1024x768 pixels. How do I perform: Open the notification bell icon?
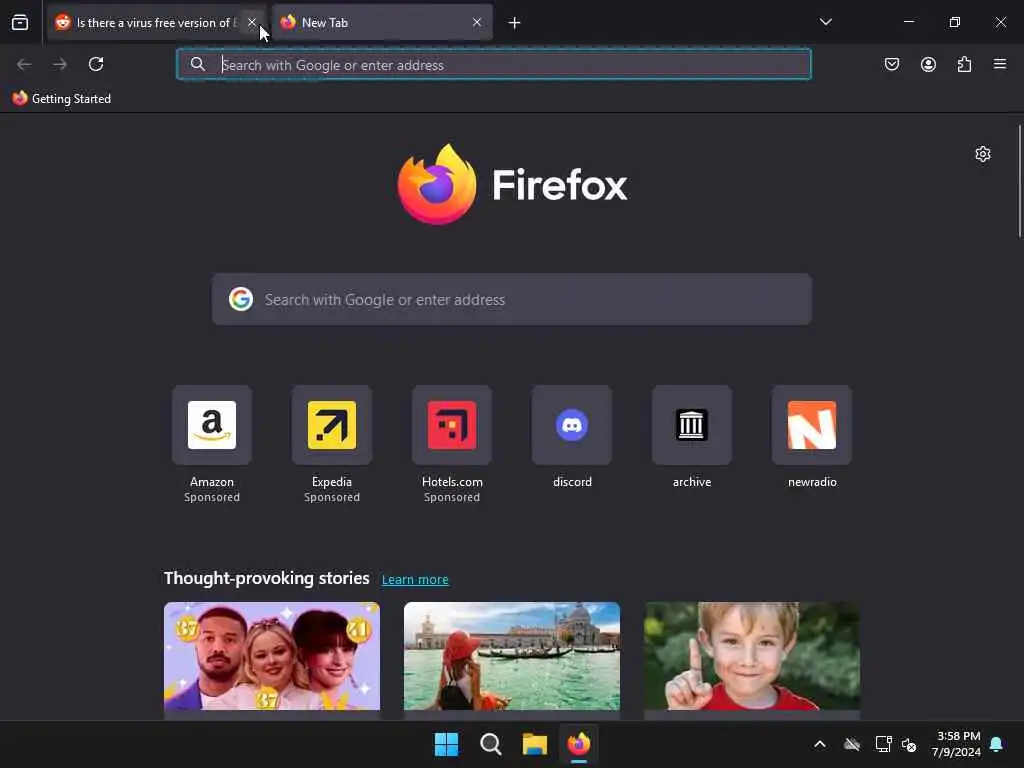(997, 744)
